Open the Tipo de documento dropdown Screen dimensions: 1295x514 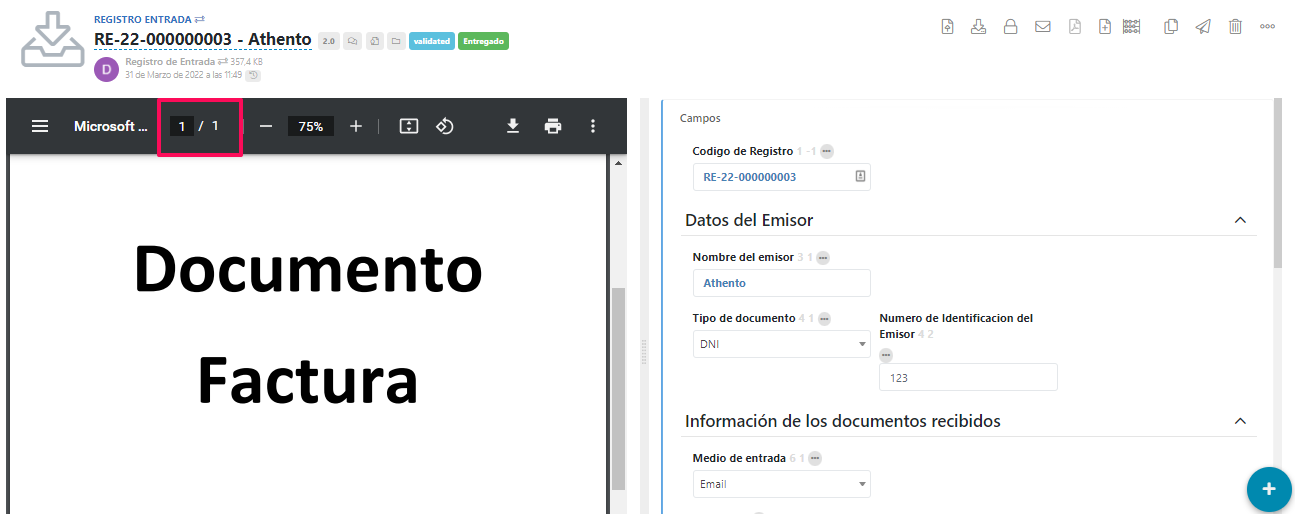[x=781, y=344]
